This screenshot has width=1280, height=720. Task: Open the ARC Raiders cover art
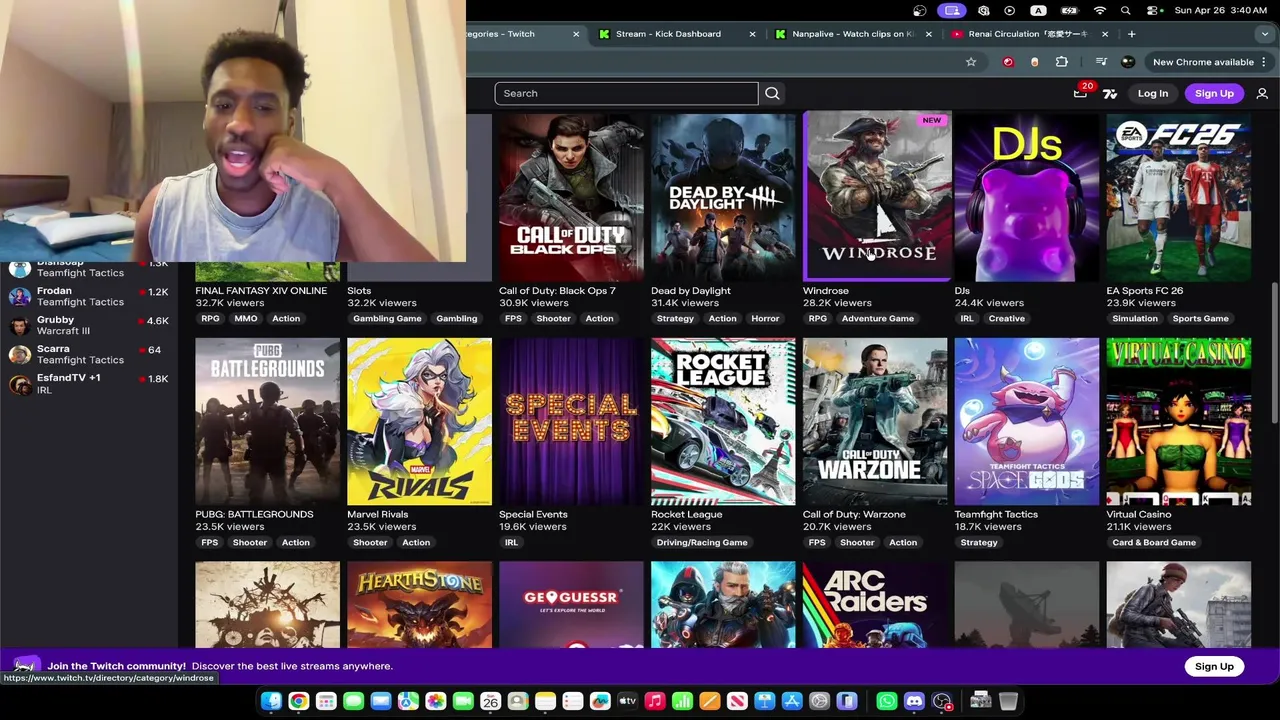click(875, 604)
